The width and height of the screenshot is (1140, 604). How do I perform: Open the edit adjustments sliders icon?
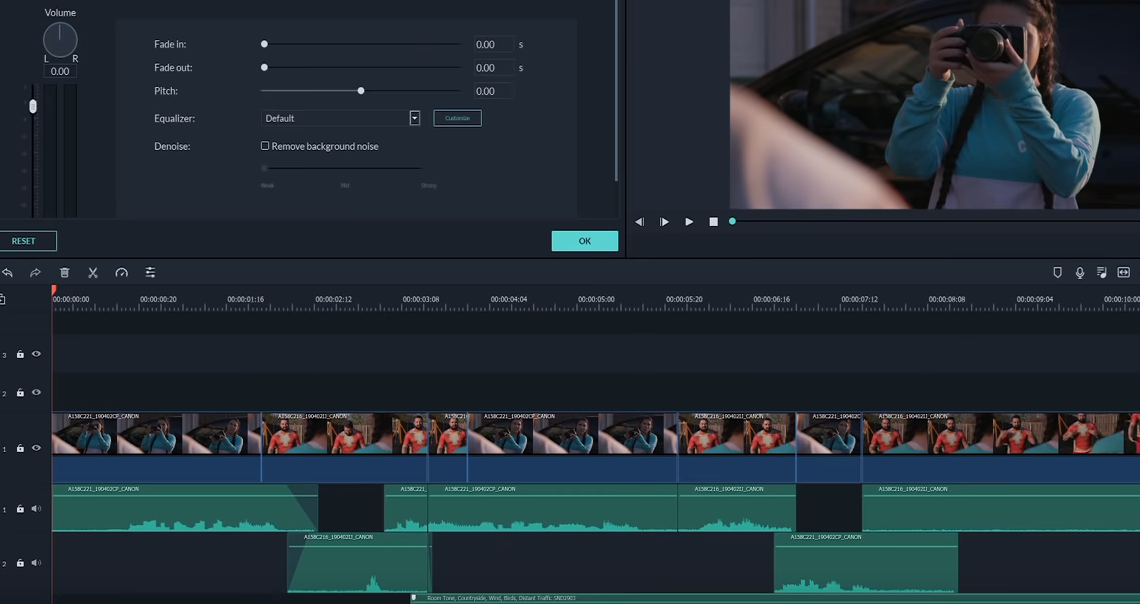pyautogui.click(x=150, y=273)
